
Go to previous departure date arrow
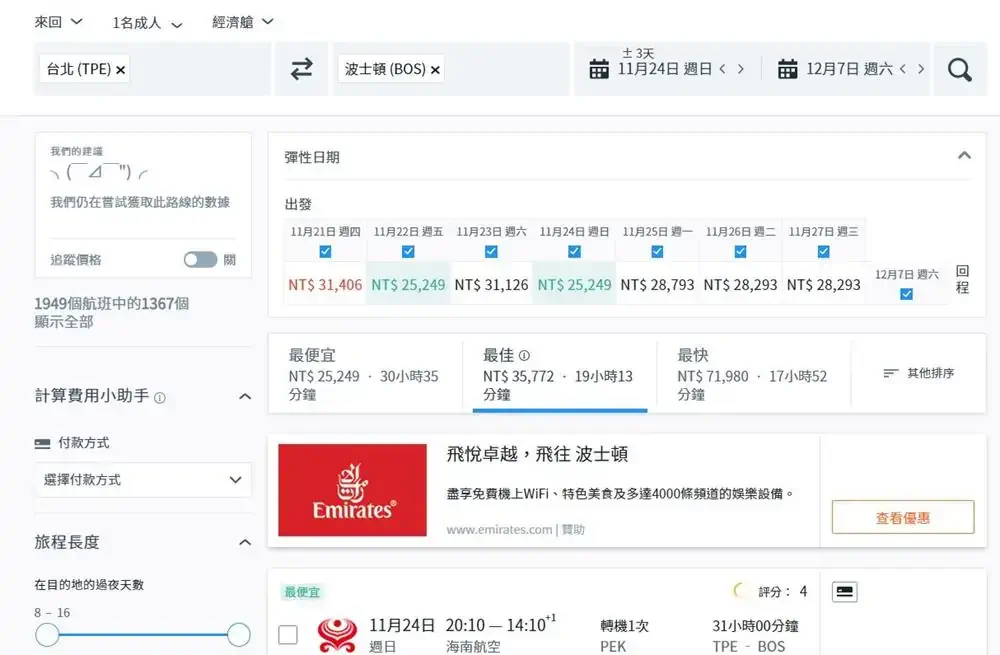pyautogui.click(x=723, y=69)
